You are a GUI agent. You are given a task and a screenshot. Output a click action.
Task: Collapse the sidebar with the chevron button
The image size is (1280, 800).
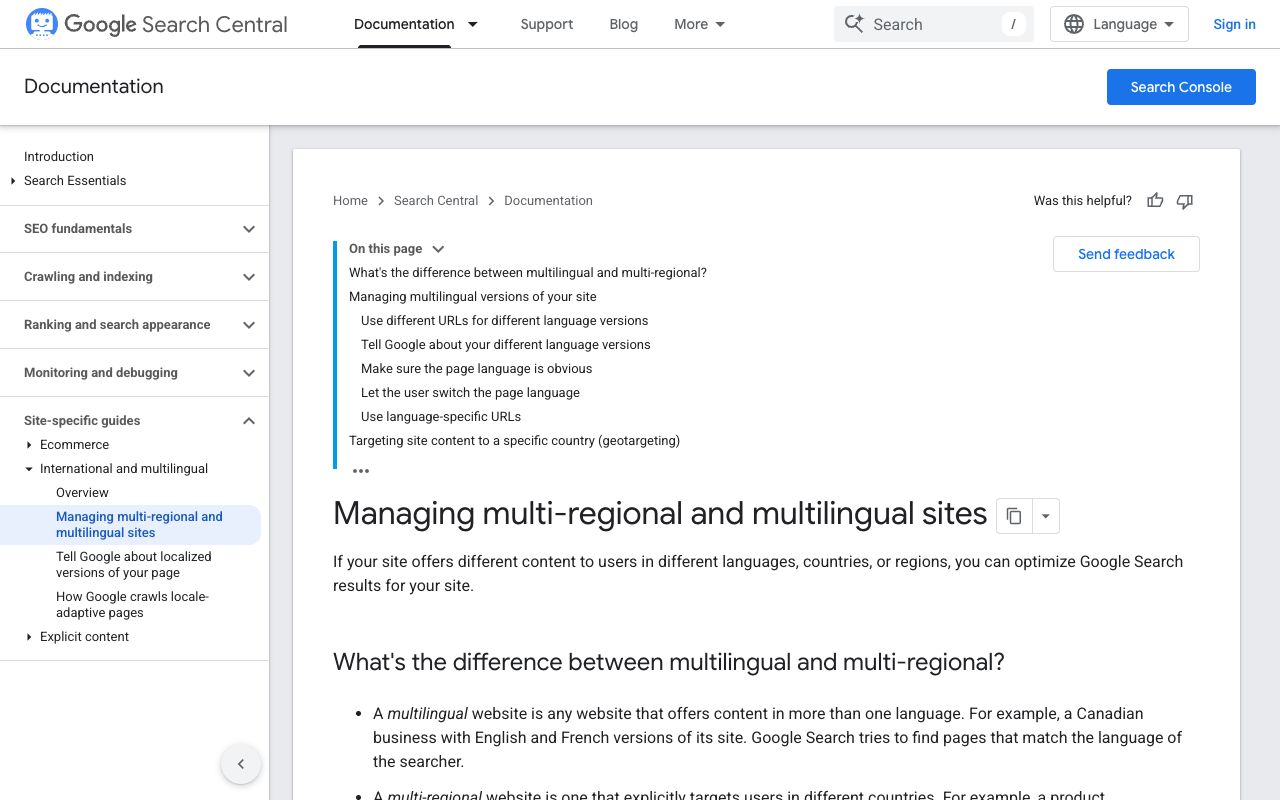tap(241, 764)
